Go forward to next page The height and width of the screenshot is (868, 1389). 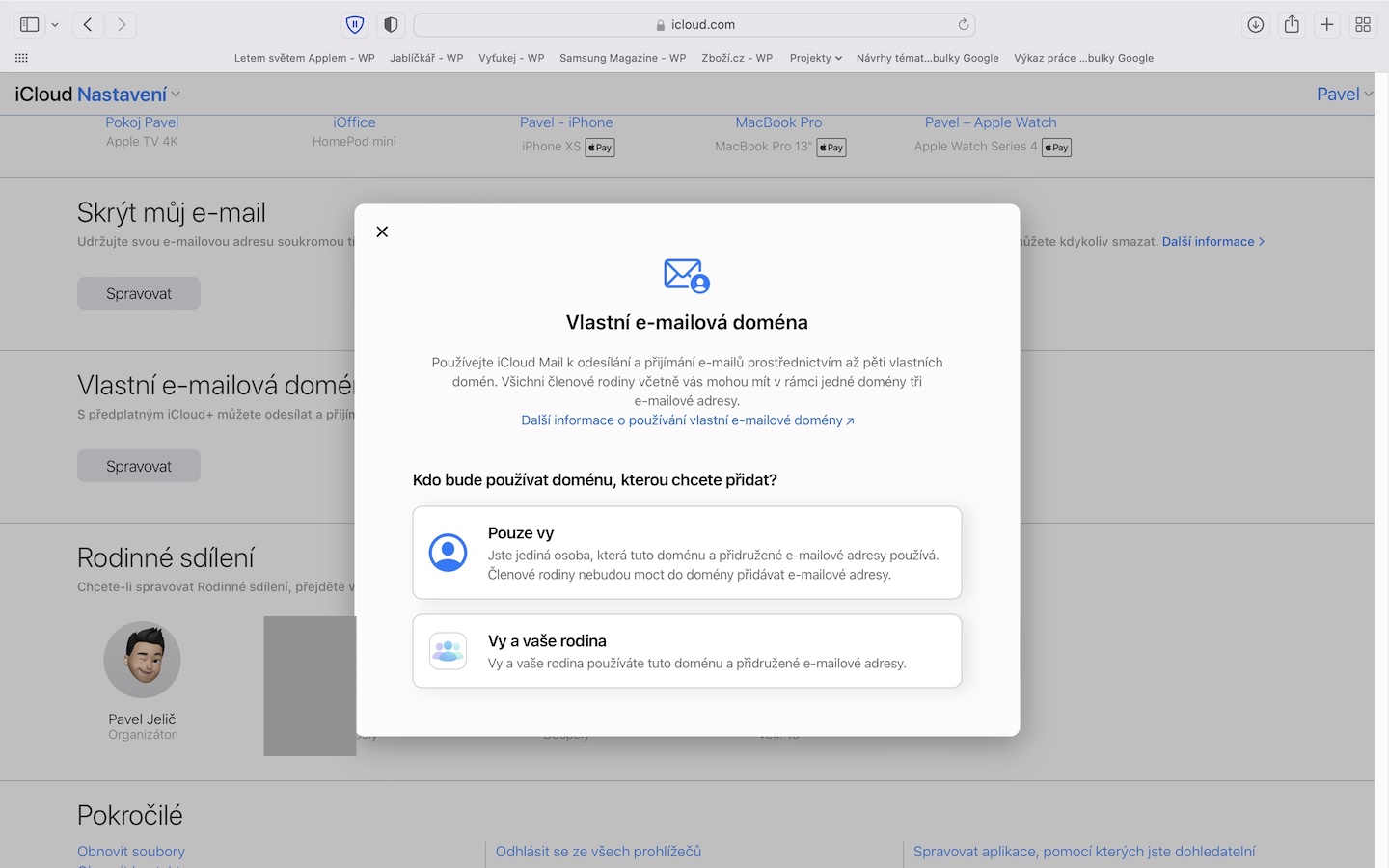pos(122,25)
